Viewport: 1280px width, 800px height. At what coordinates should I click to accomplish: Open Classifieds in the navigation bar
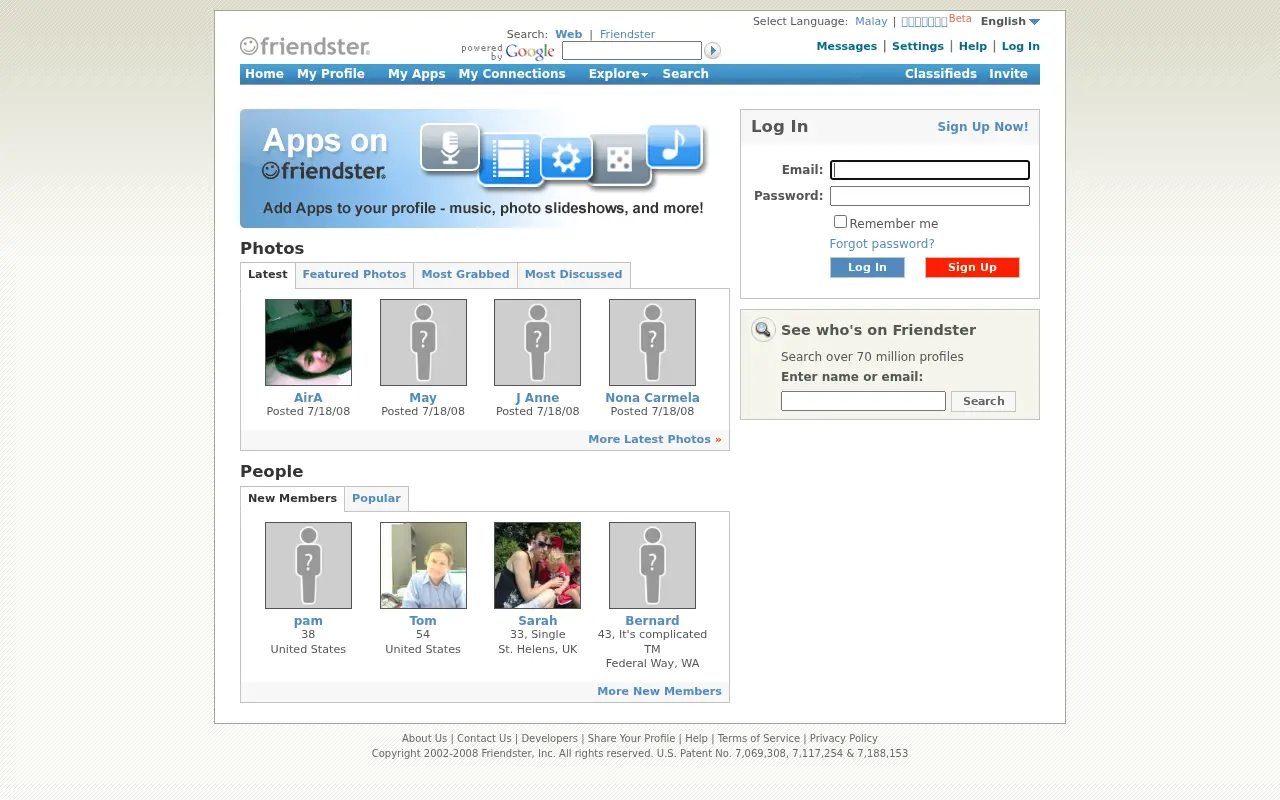940,74
